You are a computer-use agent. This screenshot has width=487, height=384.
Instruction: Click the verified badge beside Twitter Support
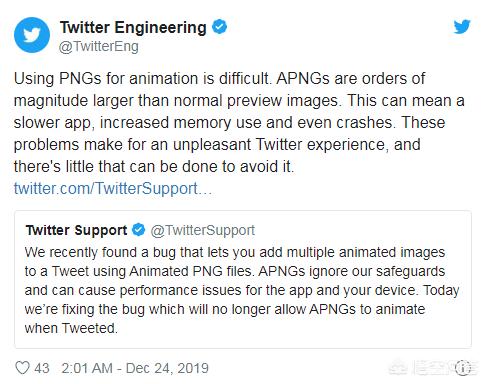(138, 230)
